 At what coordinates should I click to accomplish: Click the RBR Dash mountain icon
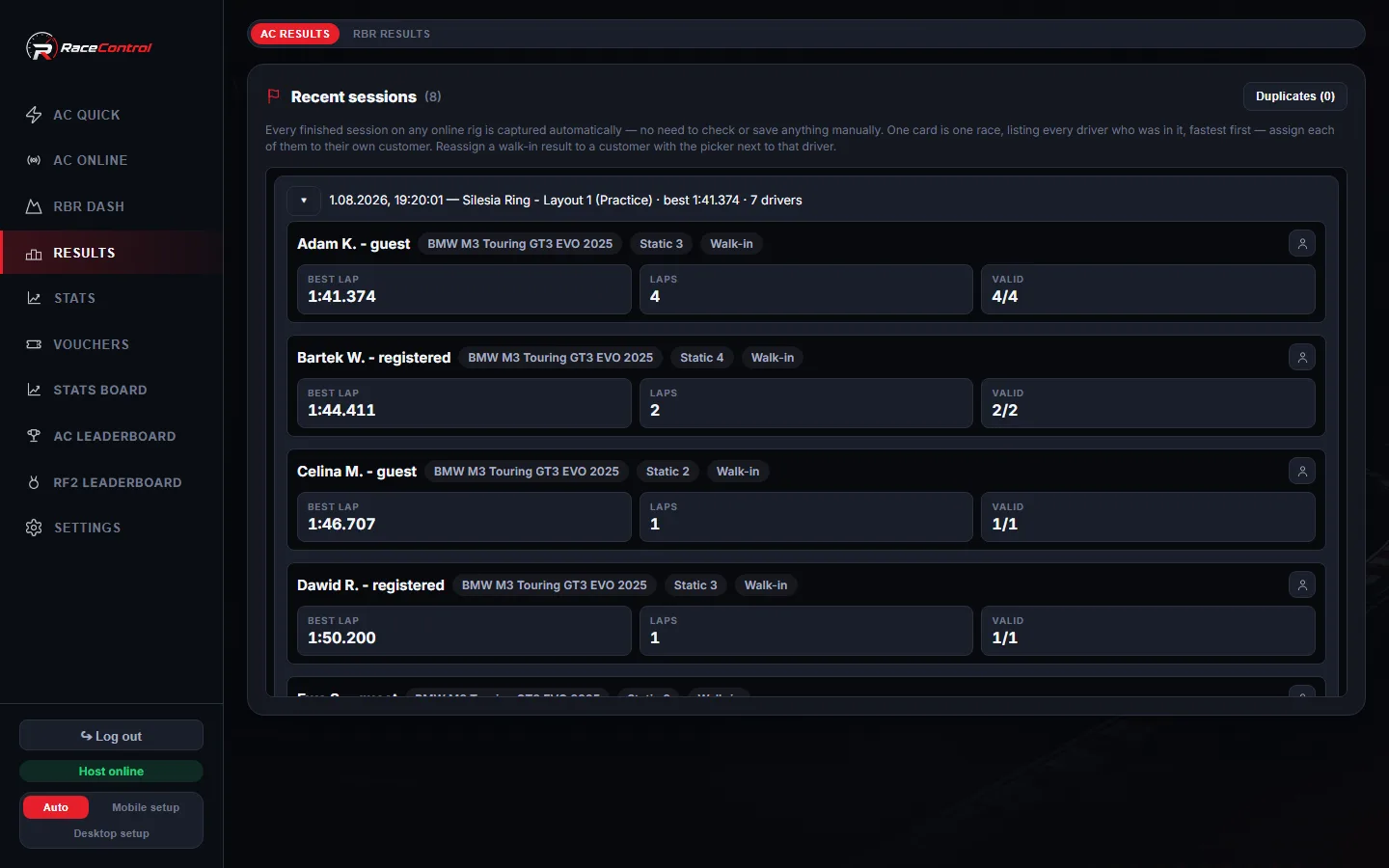(x=34, y=206)
